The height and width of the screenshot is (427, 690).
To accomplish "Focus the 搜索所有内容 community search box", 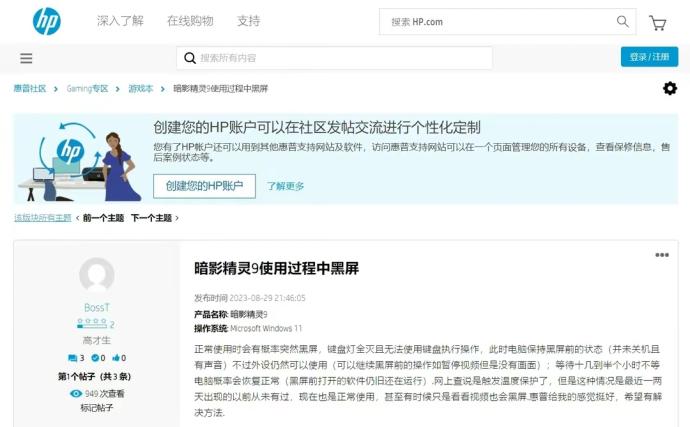I will click(334, 58).
